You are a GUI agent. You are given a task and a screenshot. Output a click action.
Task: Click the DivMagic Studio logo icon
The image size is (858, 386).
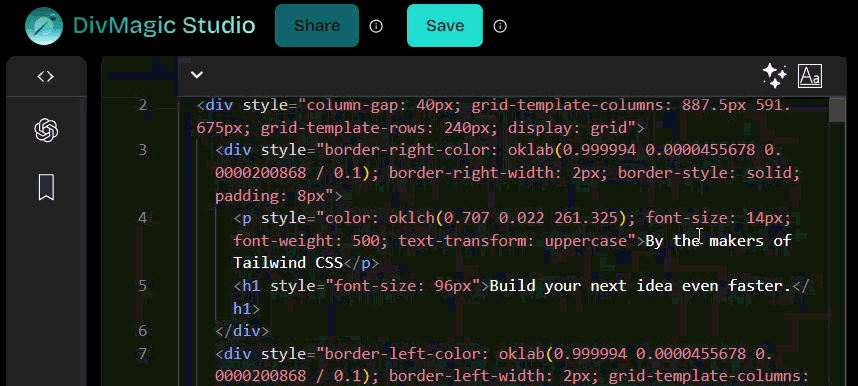coord(44,26)
